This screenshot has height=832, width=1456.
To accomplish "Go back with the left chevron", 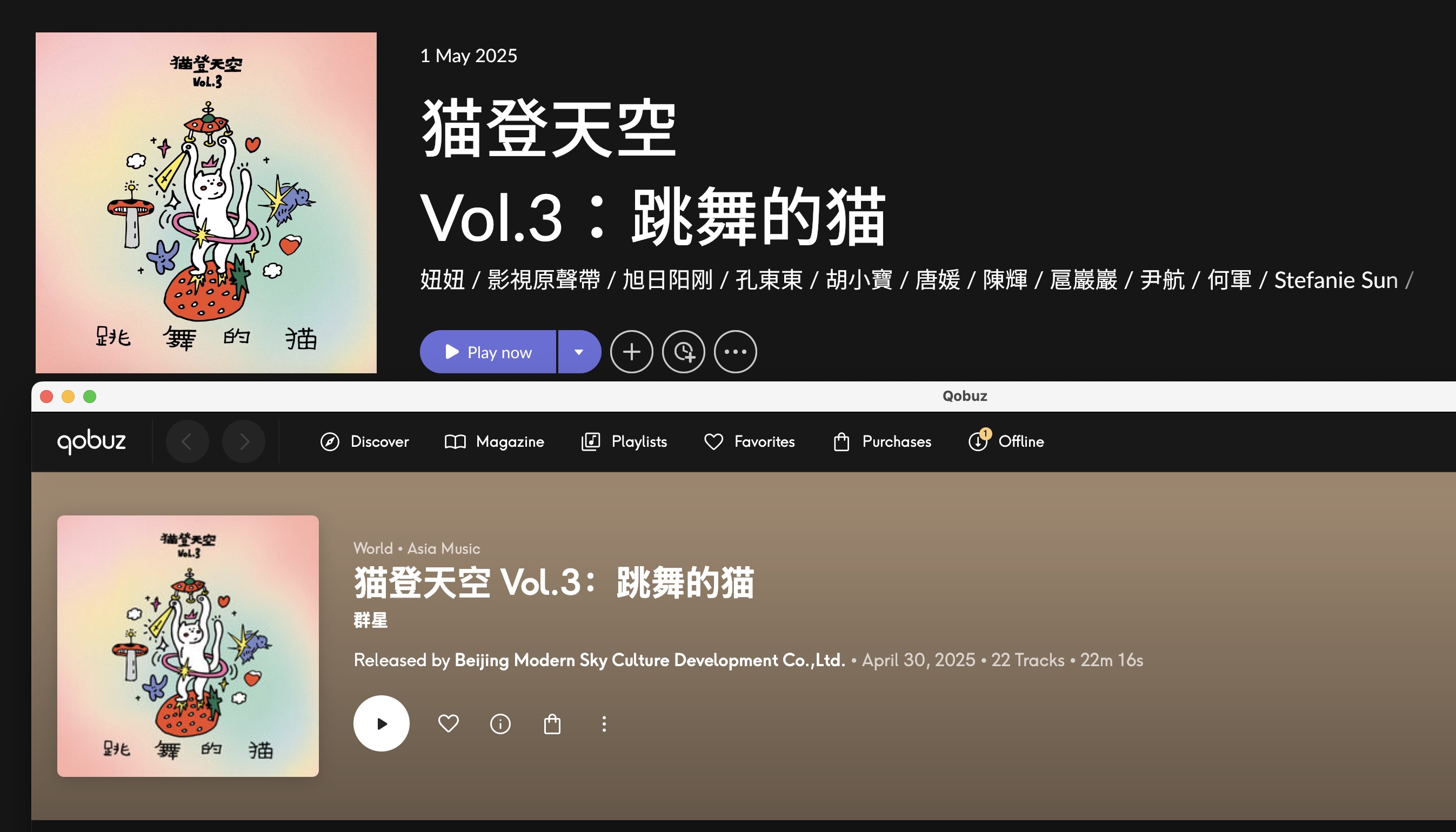I will [187, 441].
